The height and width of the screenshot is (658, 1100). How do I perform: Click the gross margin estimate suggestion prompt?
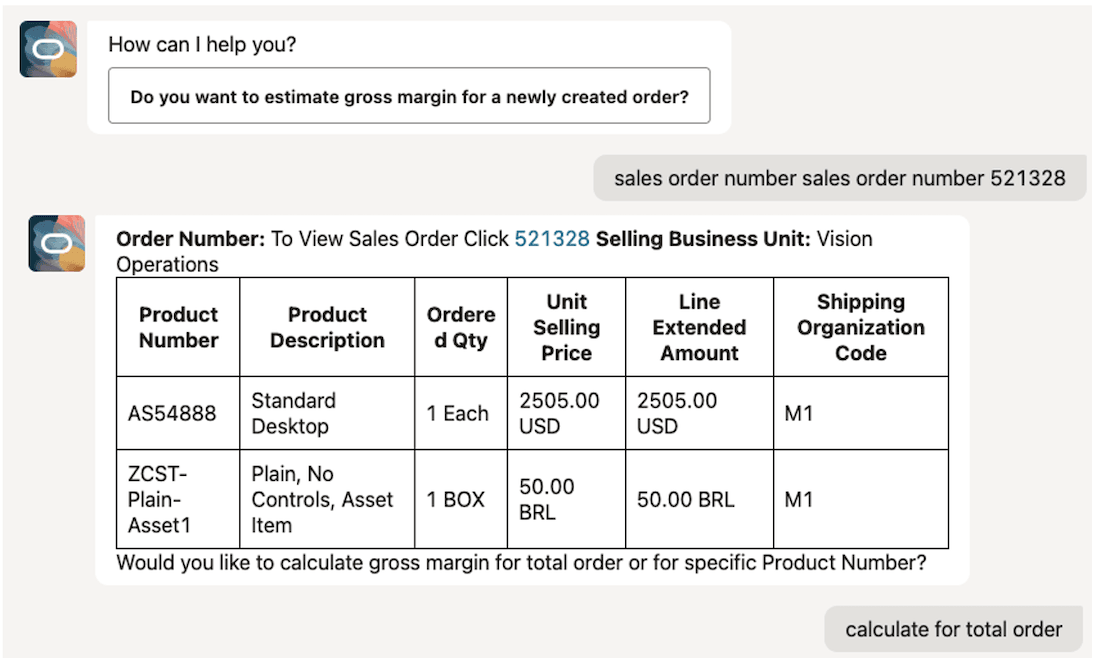[x=409, y=95]
